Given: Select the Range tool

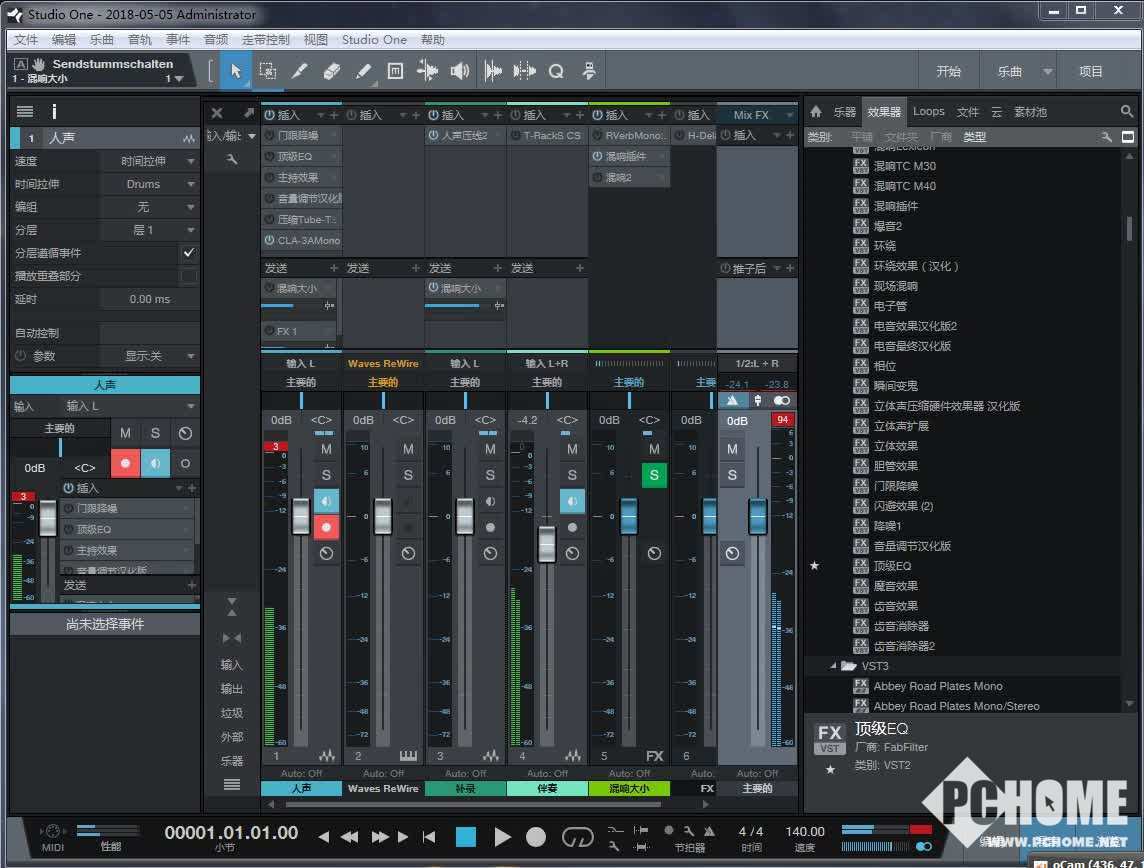Looking at the screenshot, I should pos(268,71).
